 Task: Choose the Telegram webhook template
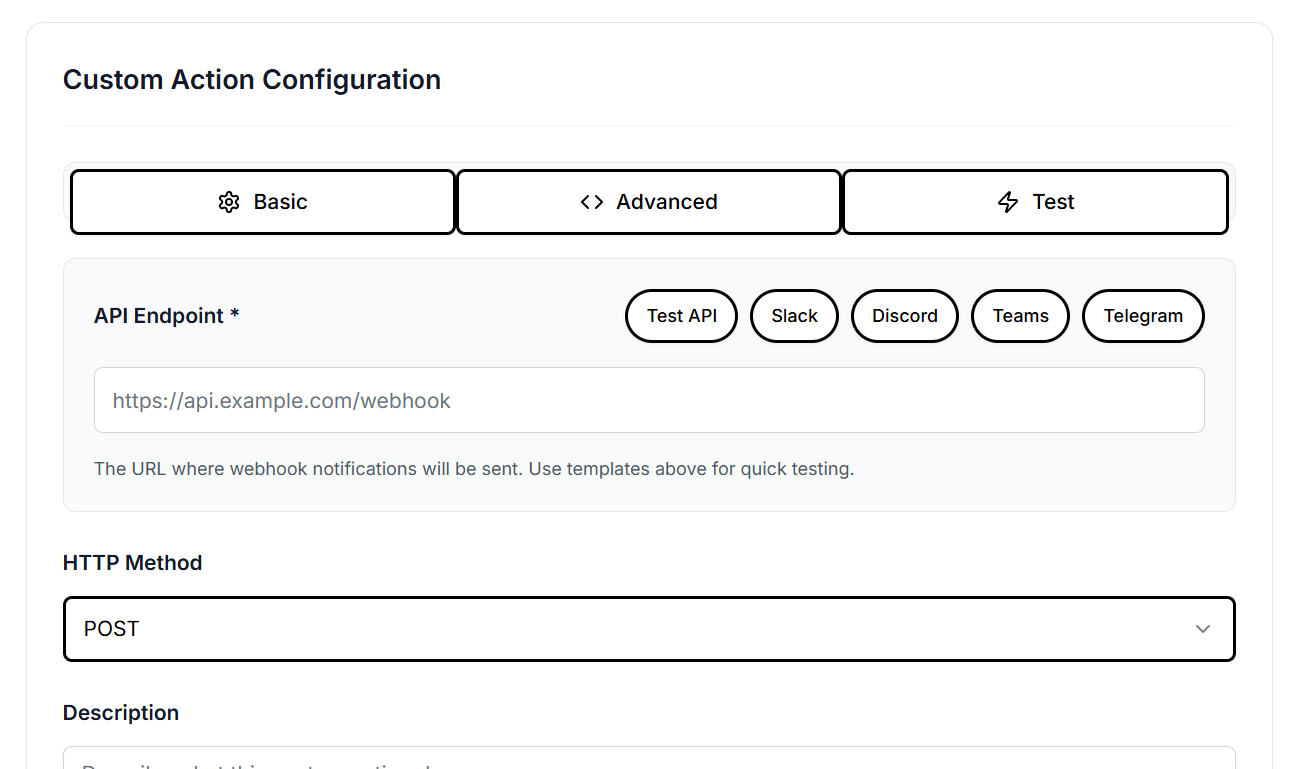coord(1143,315)
